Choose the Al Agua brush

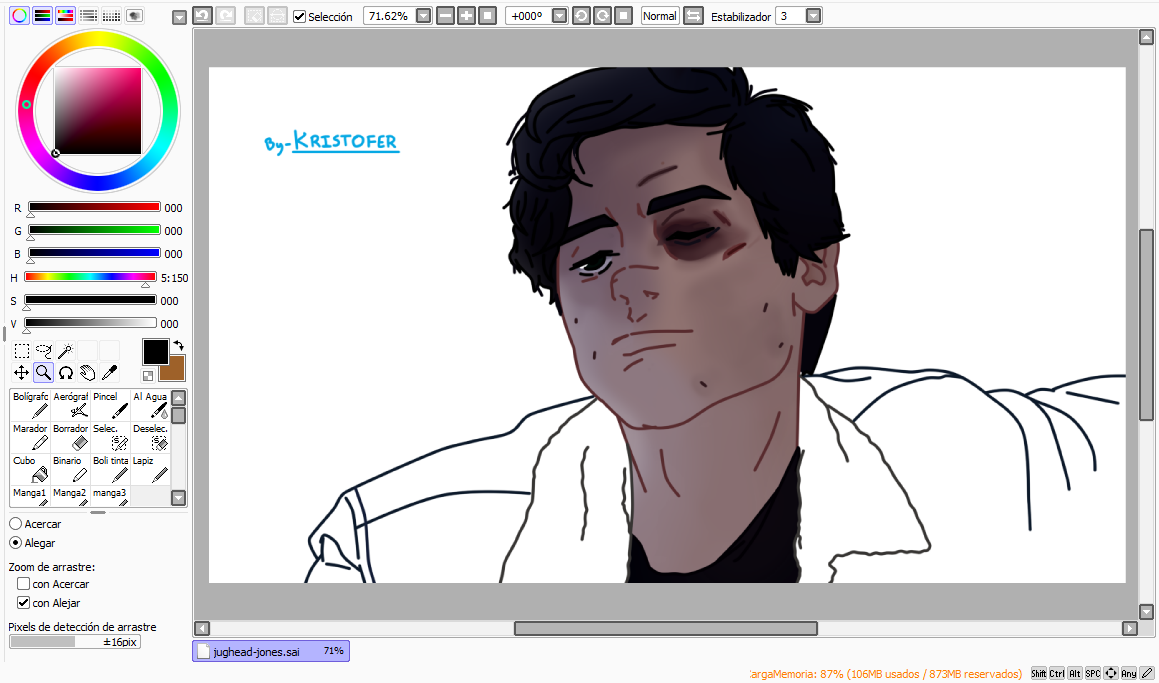[150, 405]
